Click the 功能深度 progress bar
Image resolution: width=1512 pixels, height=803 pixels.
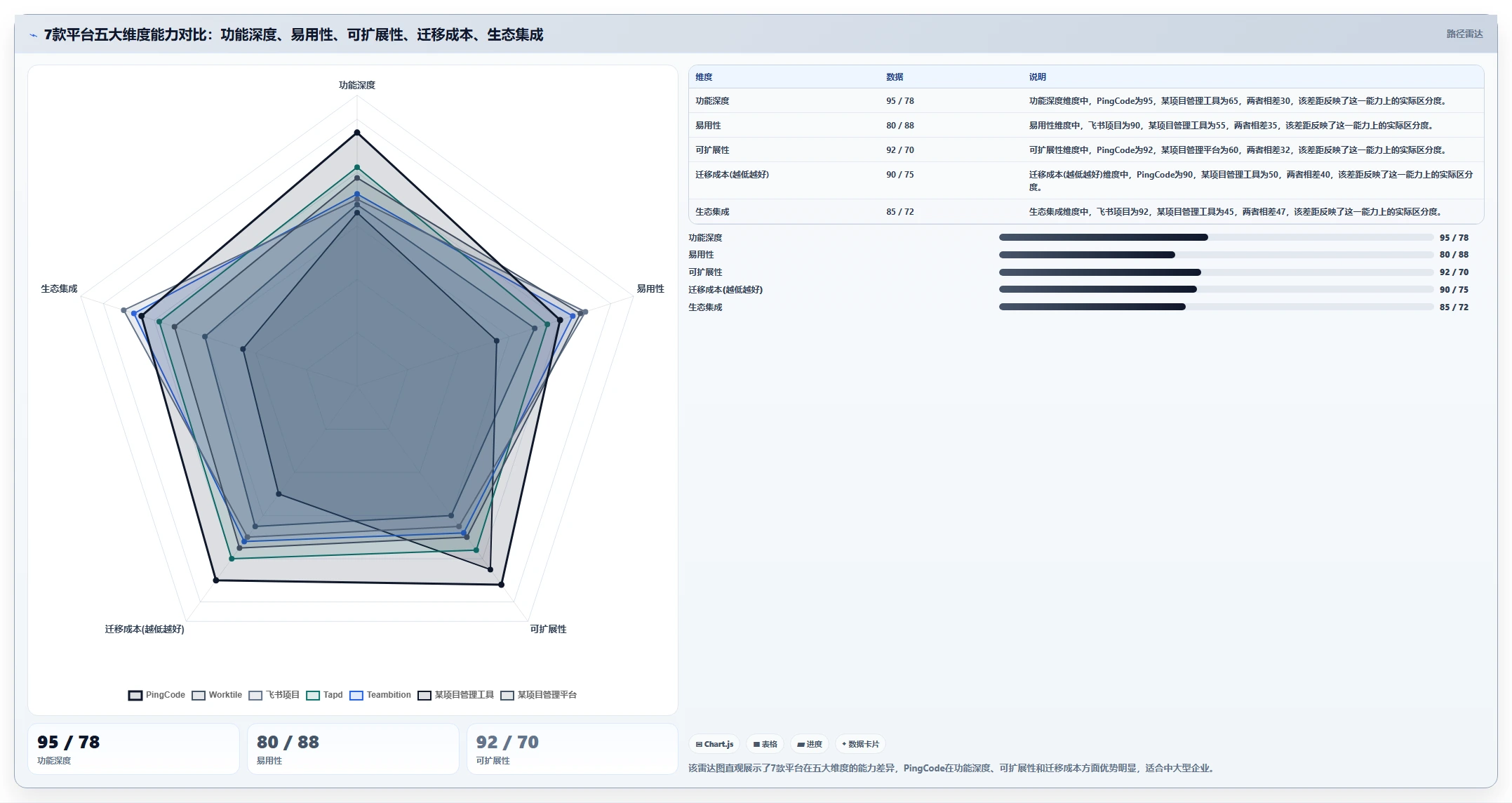pyautogui.click(x=1216, y=237)
